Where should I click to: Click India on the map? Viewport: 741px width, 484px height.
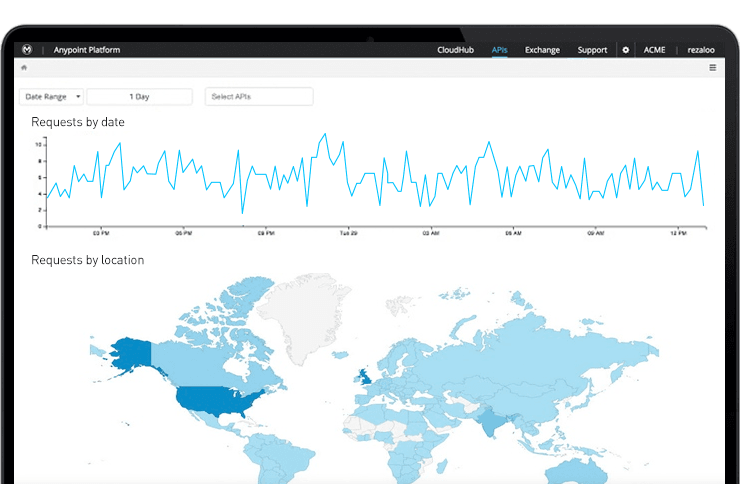click(491, 422)
